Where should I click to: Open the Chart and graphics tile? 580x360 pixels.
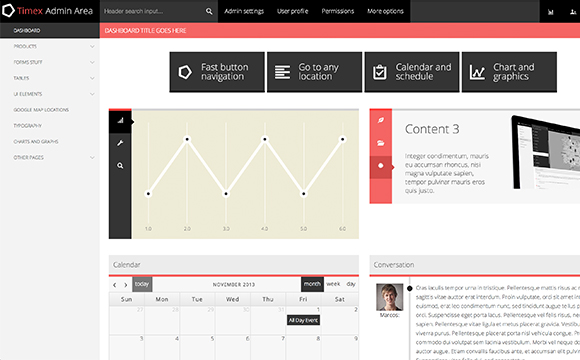click(x=509, y=72)
